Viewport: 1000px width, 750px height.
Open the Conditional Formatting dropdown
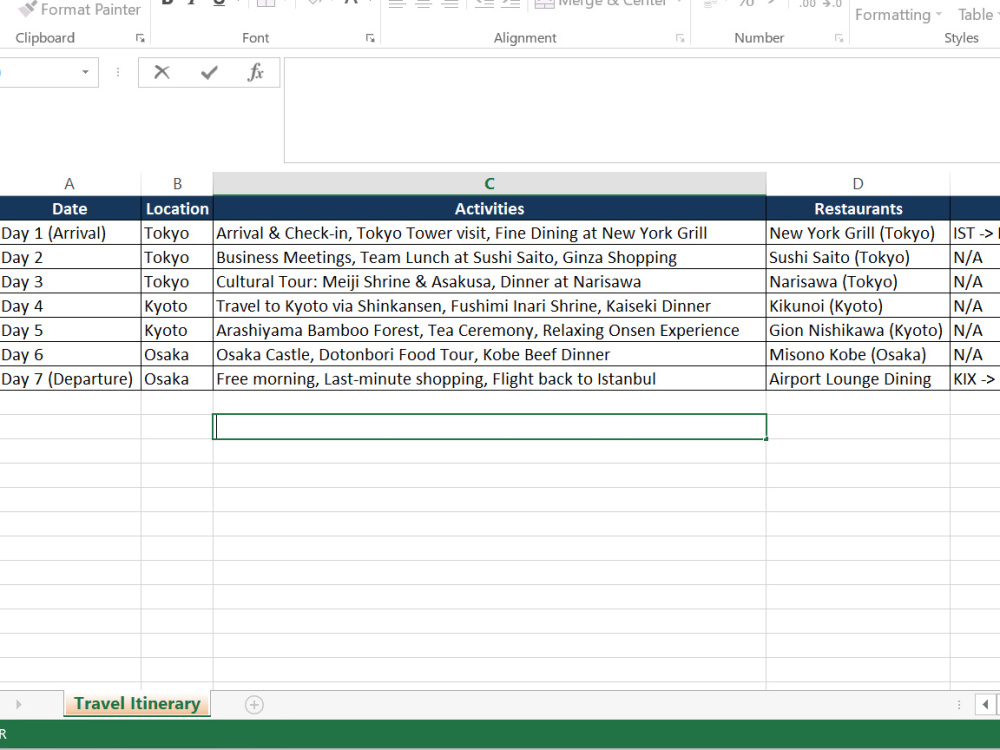point(898,15)
